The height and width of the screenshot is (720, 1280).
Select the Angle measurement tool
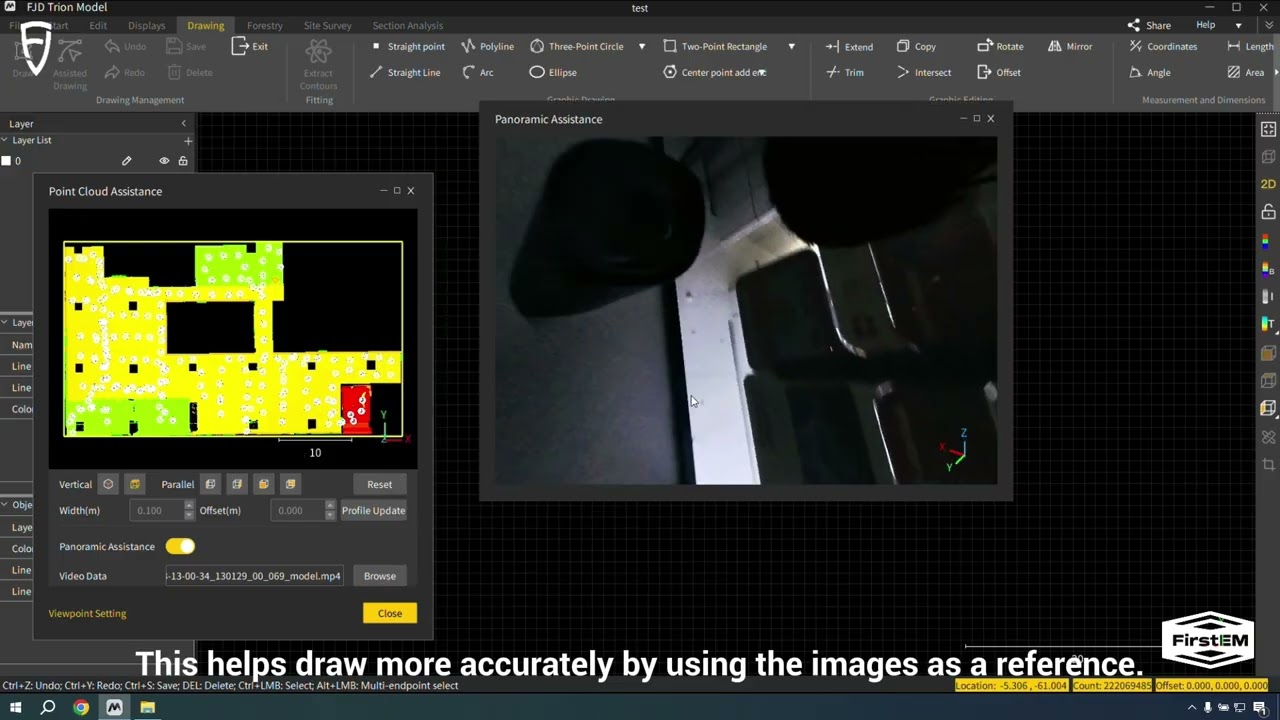(1149, 72)
